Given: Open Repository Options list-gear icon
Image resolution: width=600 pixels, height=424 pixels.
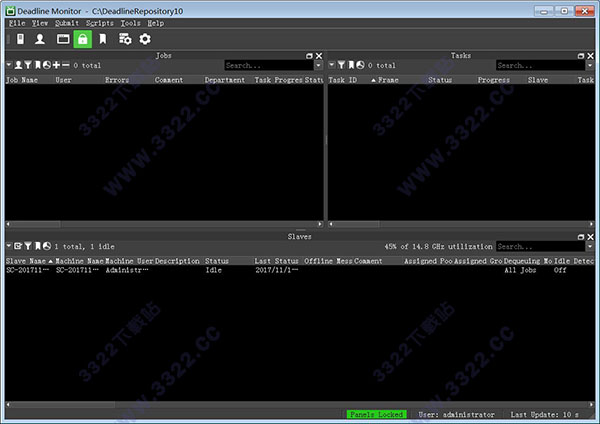Looking at the screenshot, I should 125,39.
